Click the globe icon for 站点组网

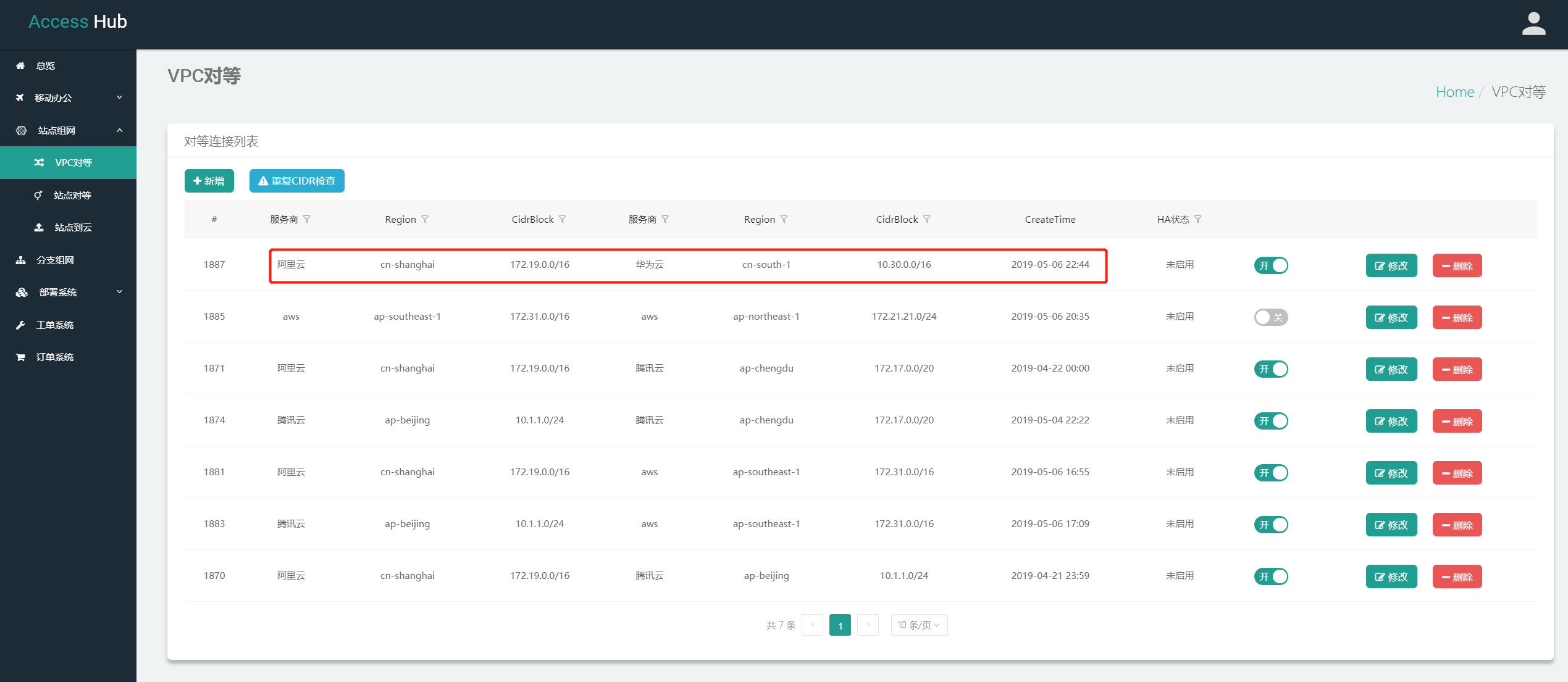[x=21, y=130]
